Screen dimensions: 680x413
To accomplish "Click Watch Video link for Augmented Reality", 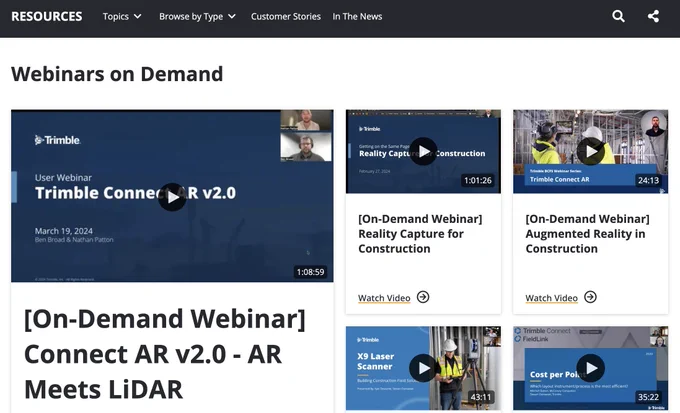I will coord(552,298).
